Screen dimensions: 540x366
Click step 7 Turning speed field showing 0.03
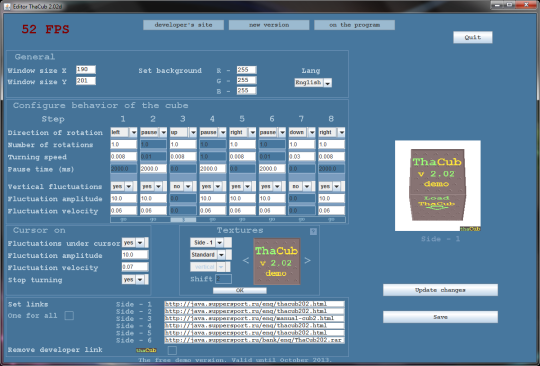pos(302,156)
